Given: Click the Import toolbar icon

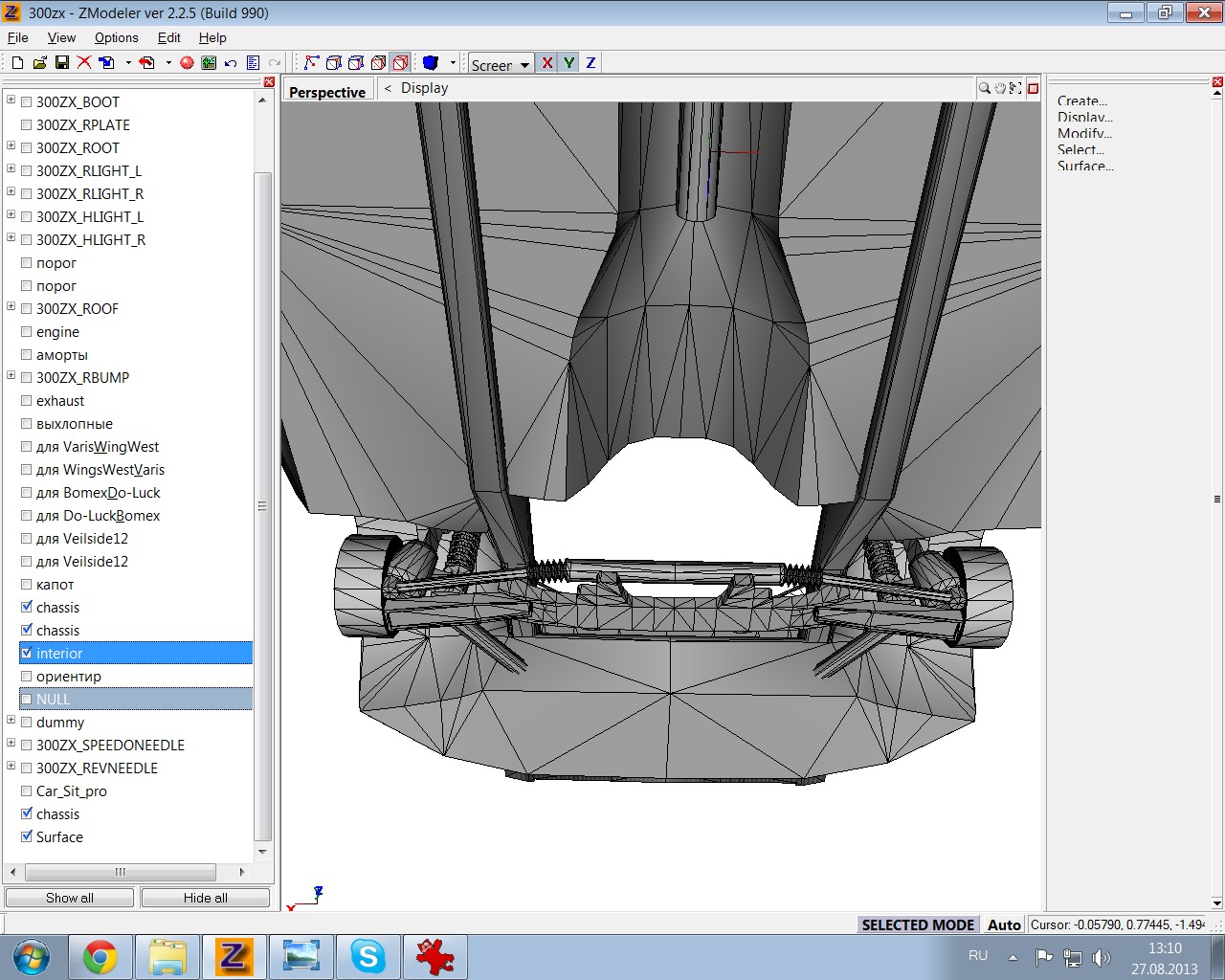Looking at the screenshot, I should click(107, 62).
